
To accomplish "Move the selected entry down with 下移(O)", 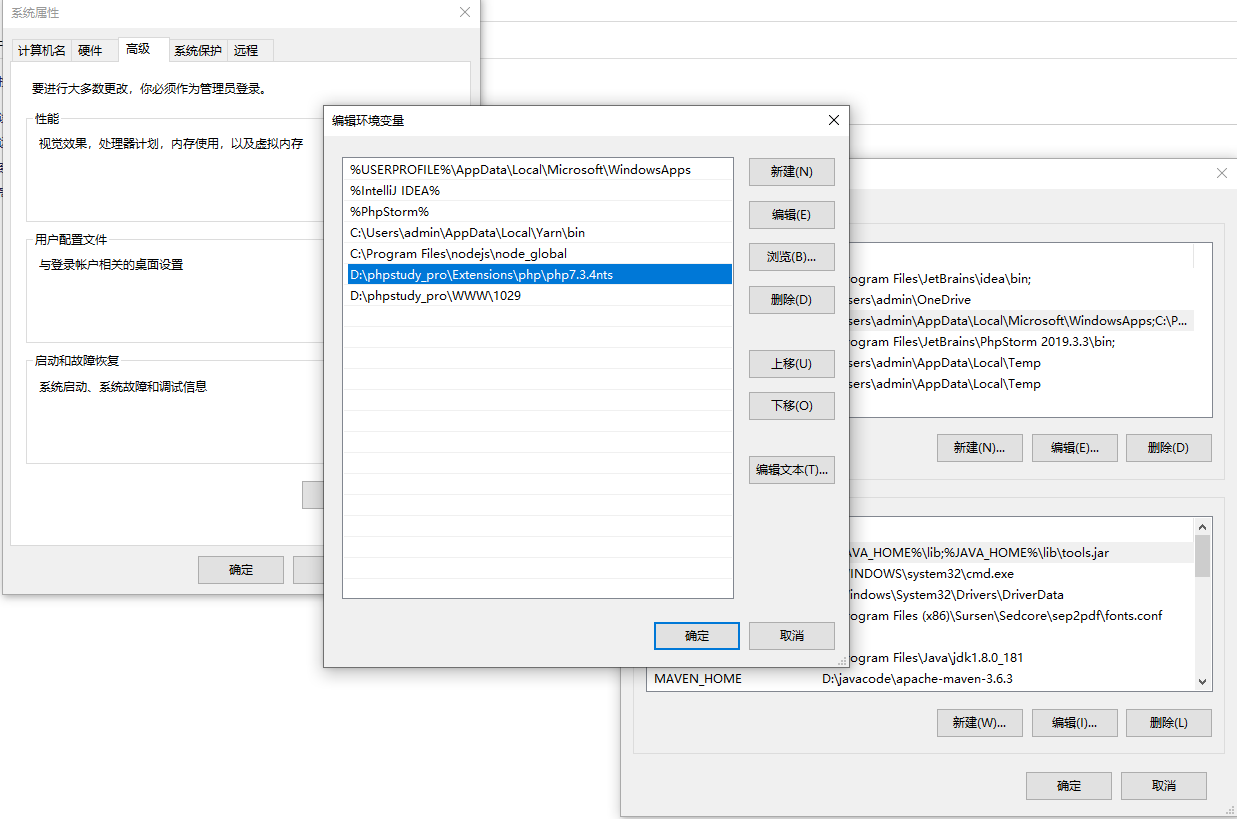I will pyautogui.click(x=791, y=405).
